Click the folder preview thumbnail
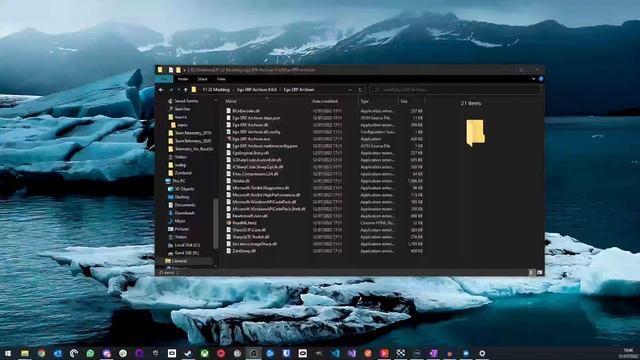 click(x=475, y=133)
